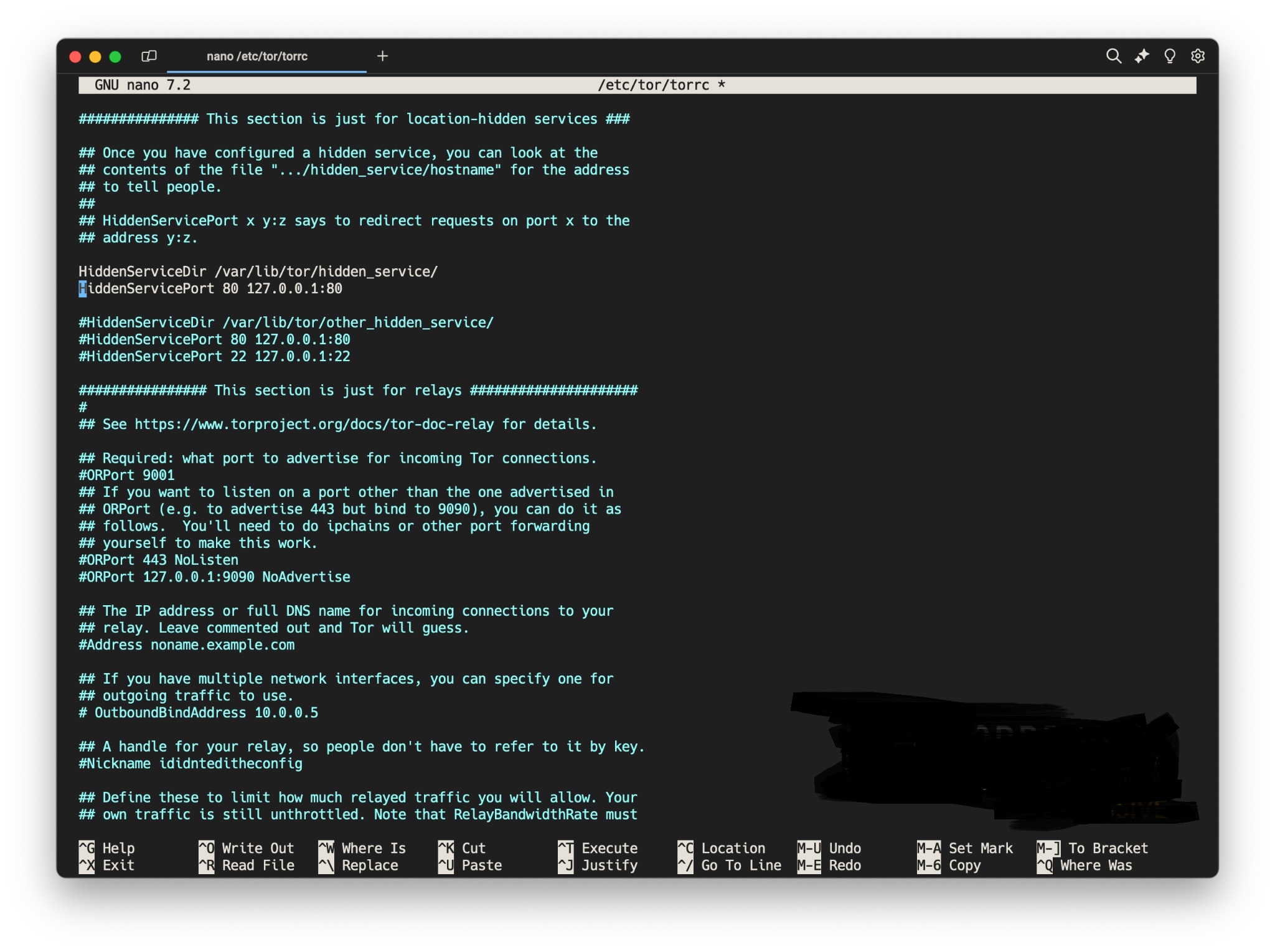
Task: Click the AI sparkles icon in title bar
Action: pos(1141,56)
